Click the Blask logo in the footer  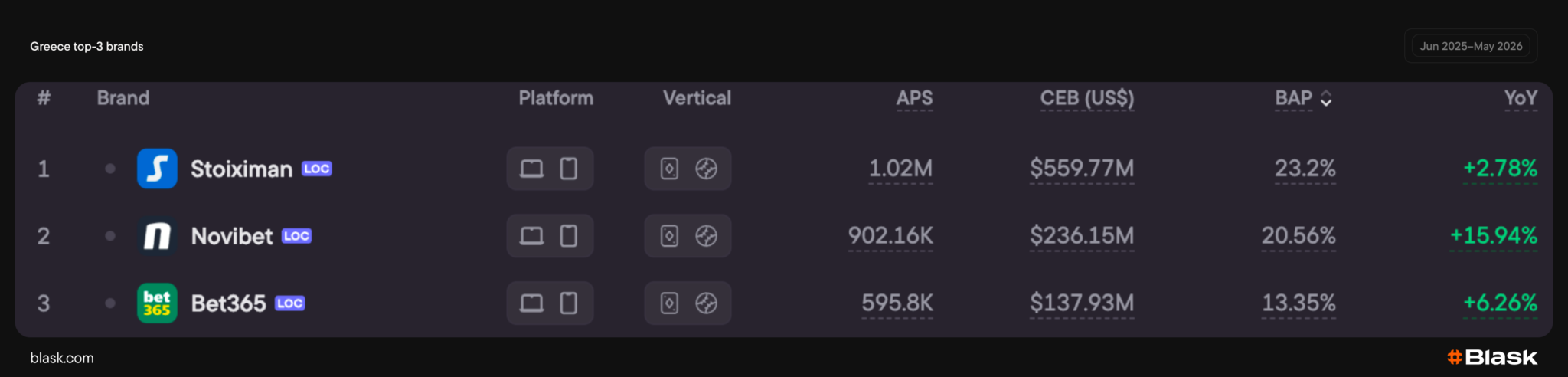[x=1492, y=357]
